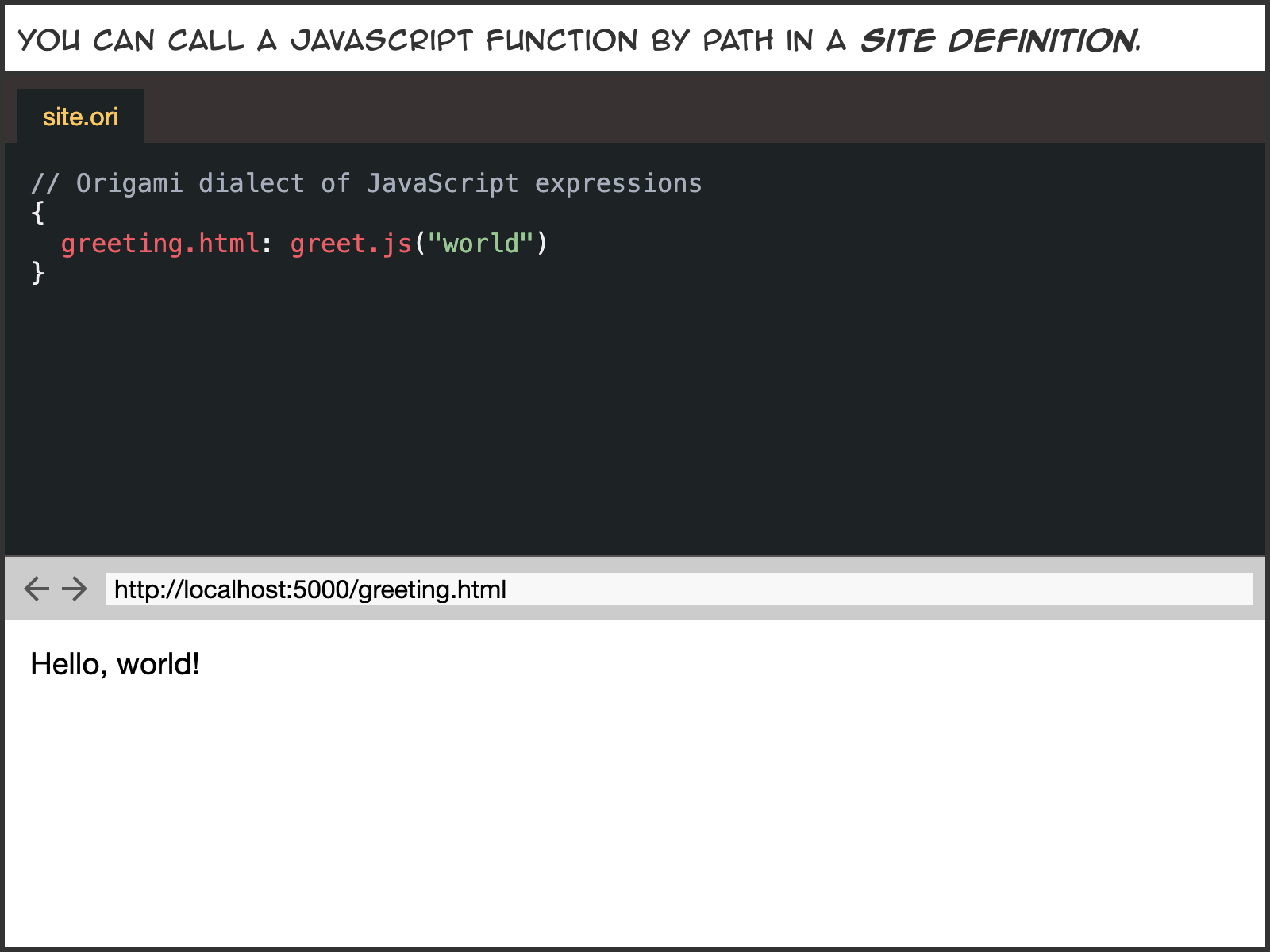This screenshot has height=952, width=1270.
Task: Click the browser back arrow
Action: (37, 589)
